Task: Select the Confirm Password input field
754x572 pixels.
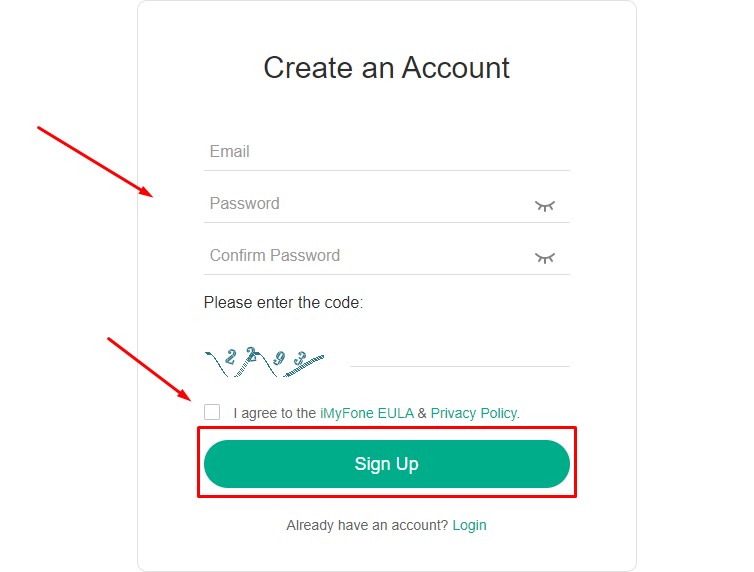Action: (x=368, y=256)
